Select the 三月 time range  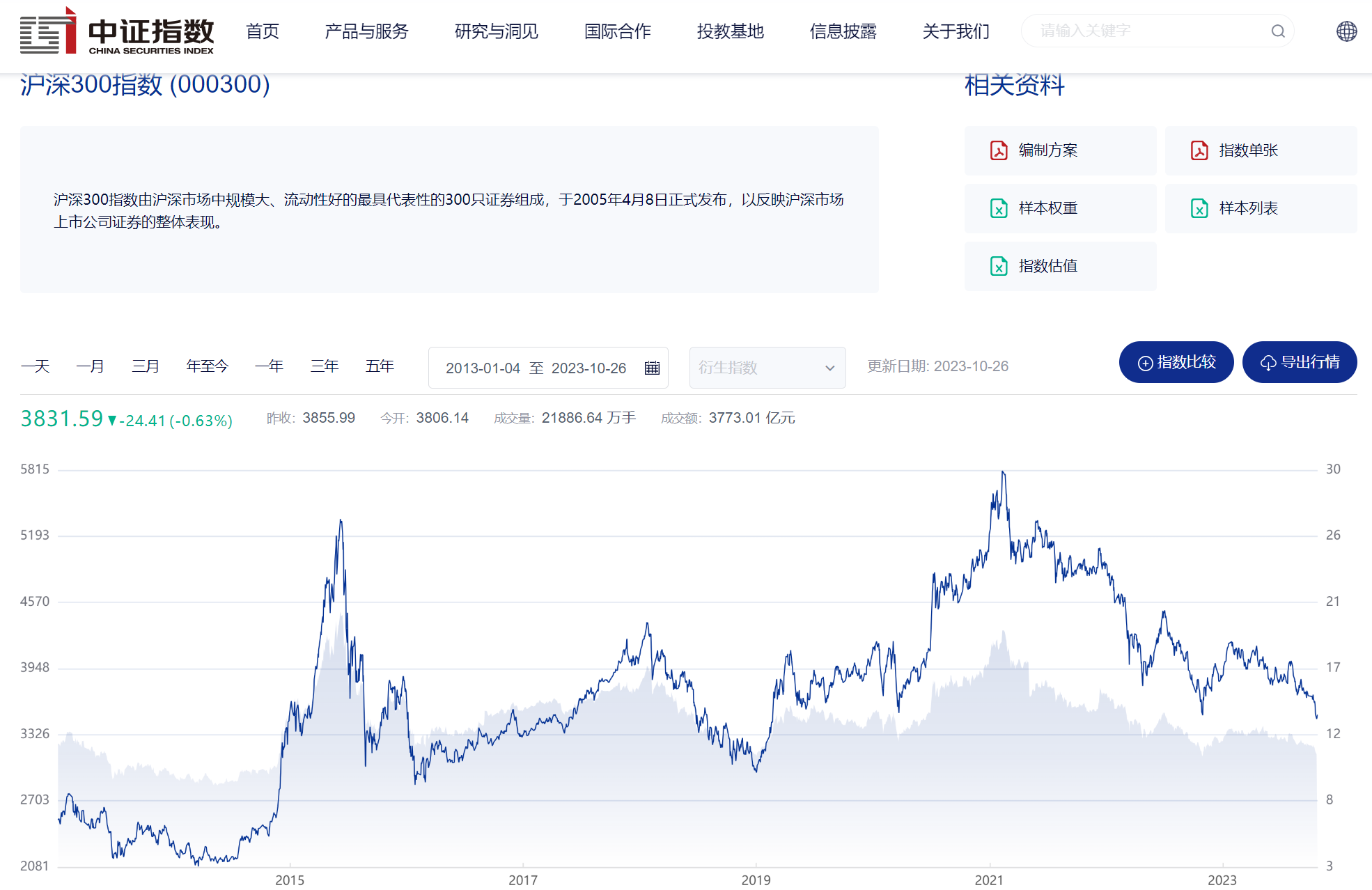click(x=146, y=366)
